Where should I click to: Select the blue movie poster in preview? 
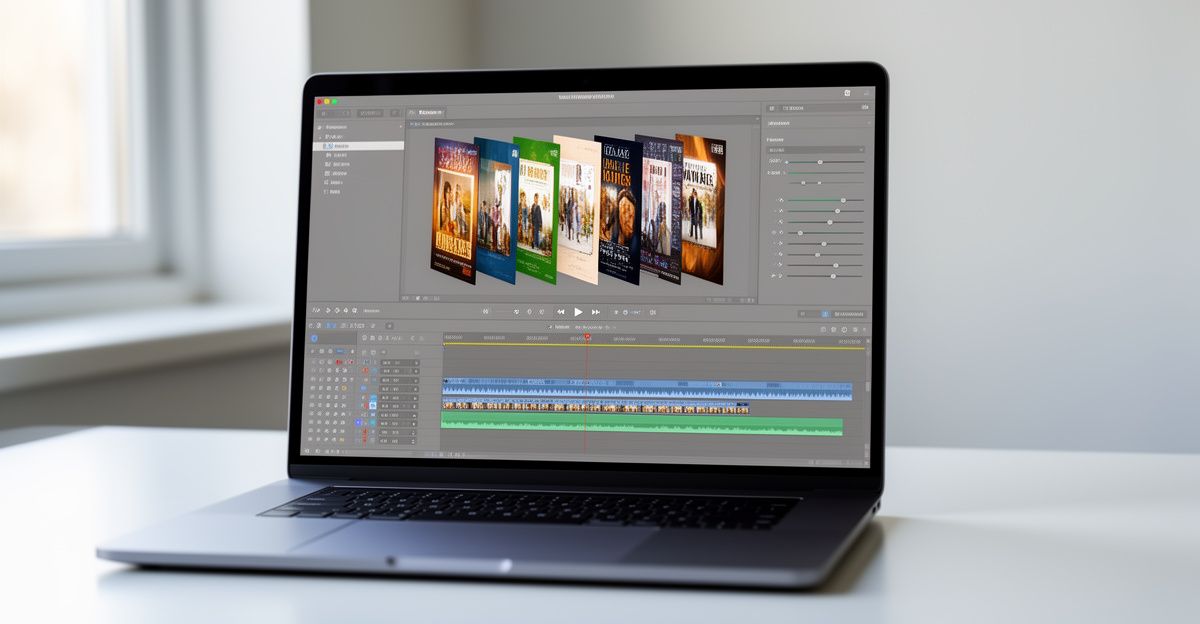[494, 210]
